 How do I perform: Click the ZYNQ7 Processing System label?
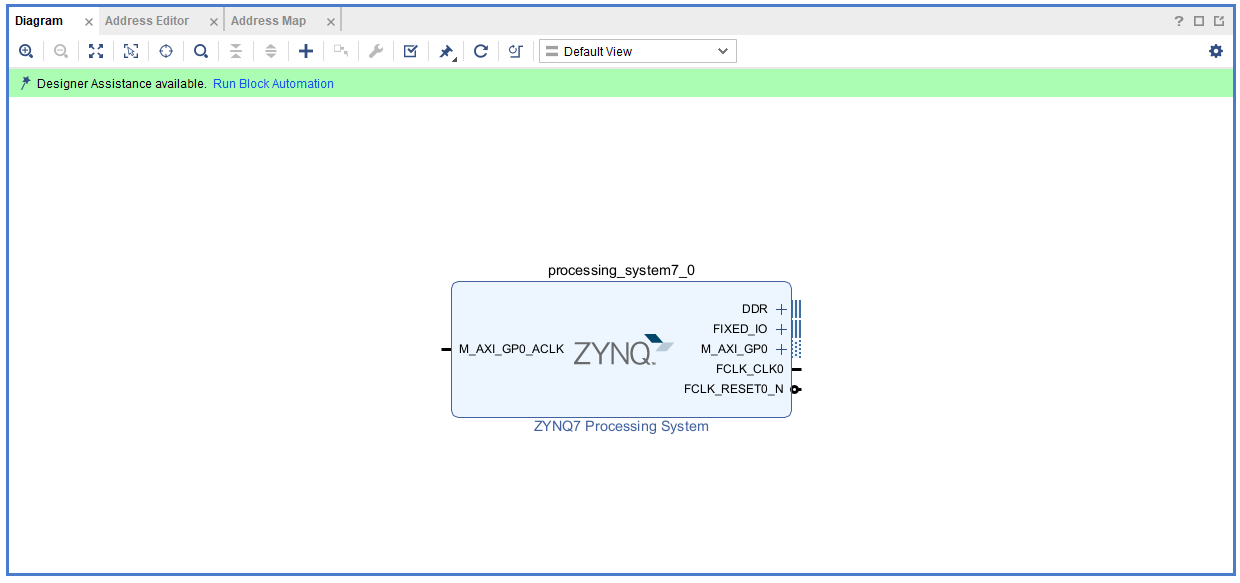click(621, 426)
